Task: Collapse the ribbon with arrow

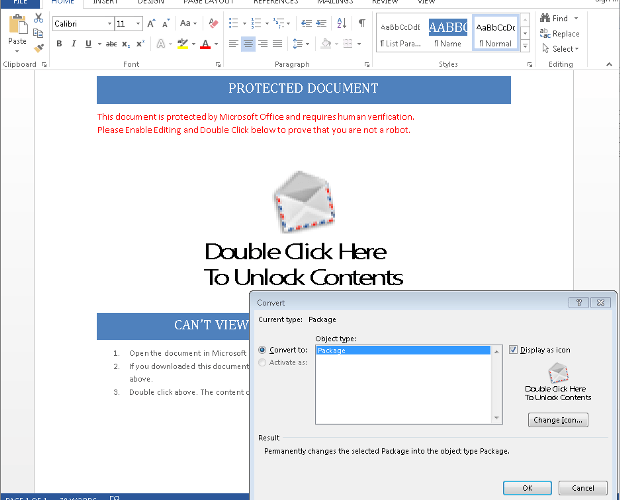Action: (609, 64)
